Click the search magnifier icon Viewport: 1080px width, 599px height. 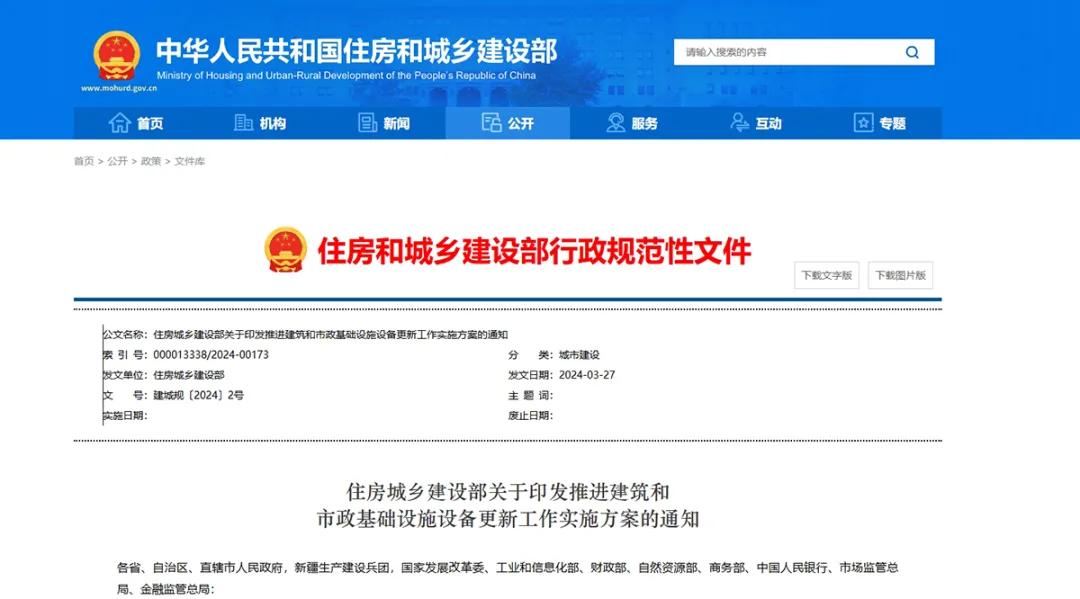pos(912,52)
